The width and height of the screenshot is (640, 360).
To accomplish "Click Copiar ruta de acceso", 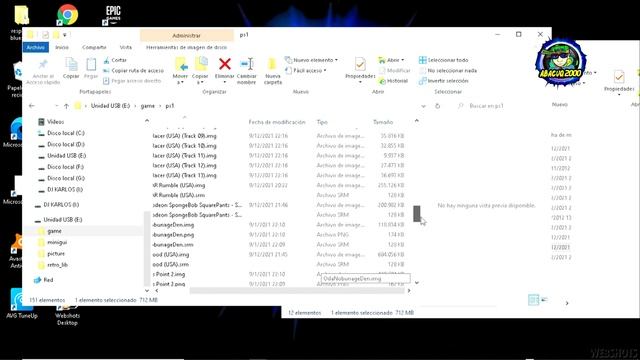I will tap(133, 71).
